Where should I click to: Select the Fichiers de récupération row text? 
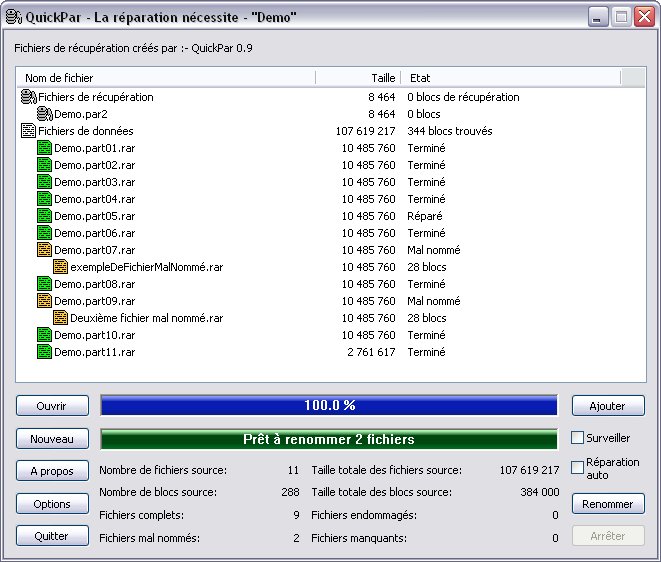click(96, 97)
